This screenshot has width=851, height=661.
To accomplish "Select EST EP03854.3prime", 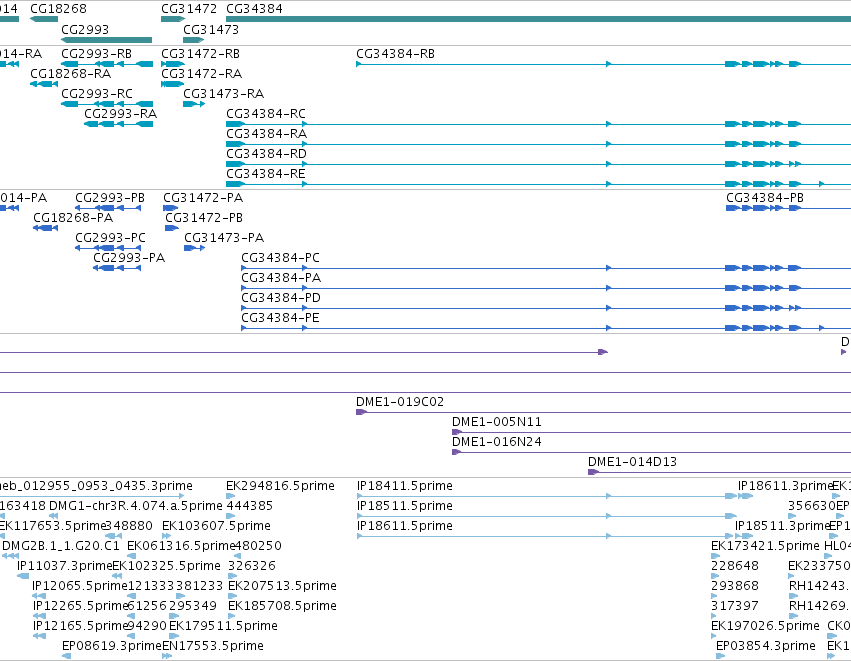I will [x=766, y=647].
